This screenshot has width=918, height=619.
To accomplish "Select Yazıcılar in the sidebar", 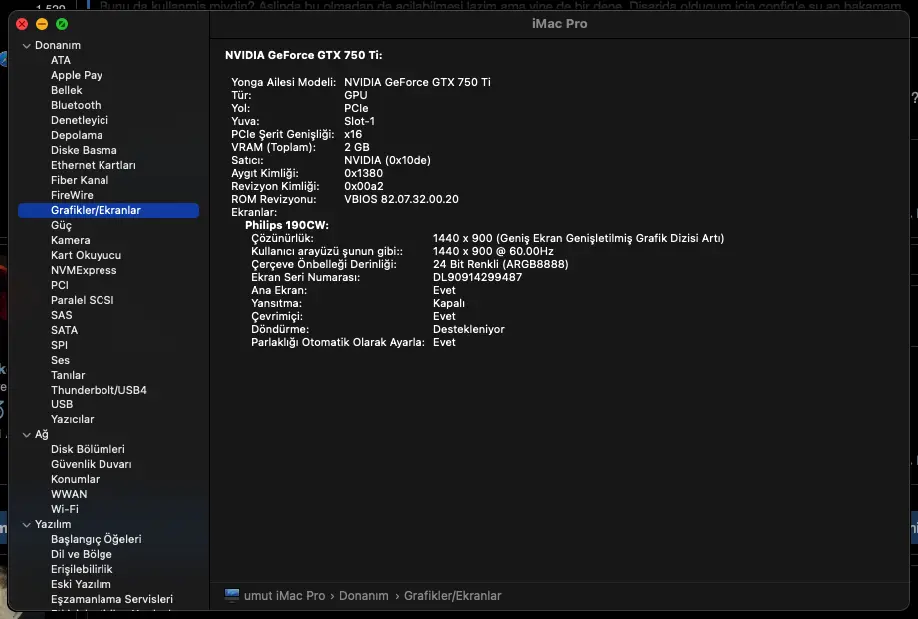I will [73, 419].
